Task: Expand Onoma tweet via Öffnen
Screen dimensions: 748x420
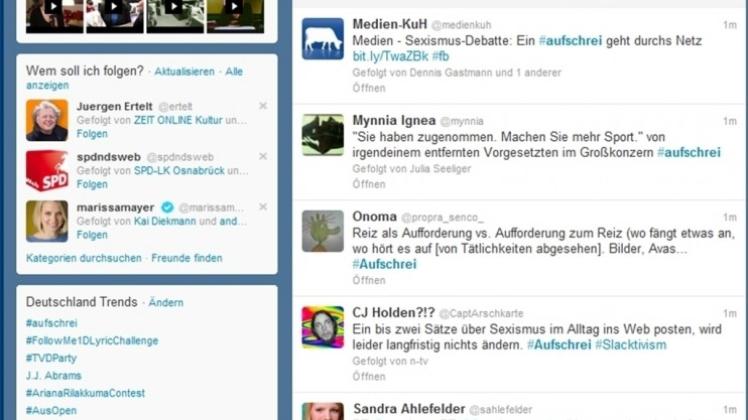Action: click(x=369, y=281)
